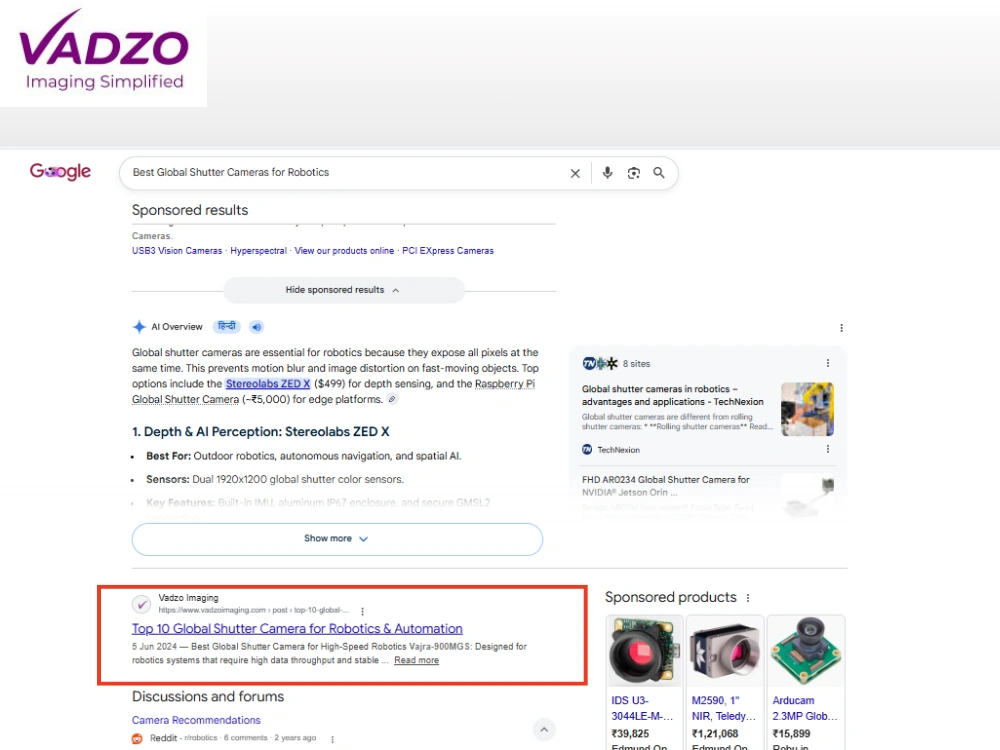Open the 8 sites panel more options

pos(828,363)
